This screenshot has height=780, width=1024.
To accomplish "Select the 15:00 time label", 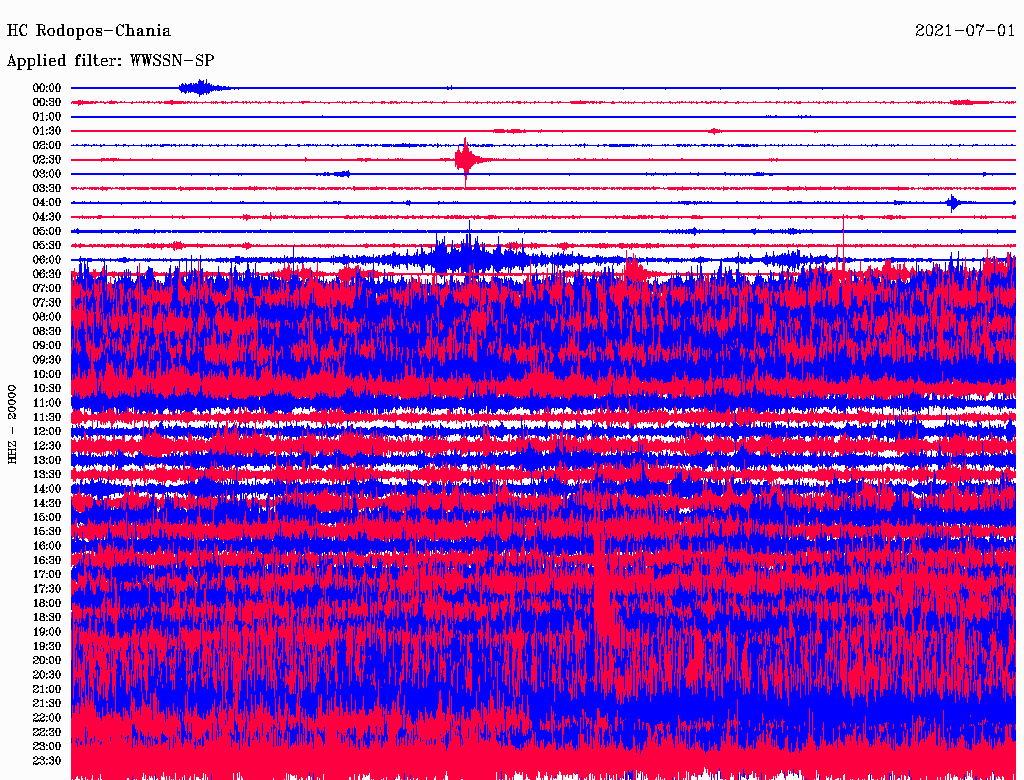I will pyautogui.click(x=47, y=518).
